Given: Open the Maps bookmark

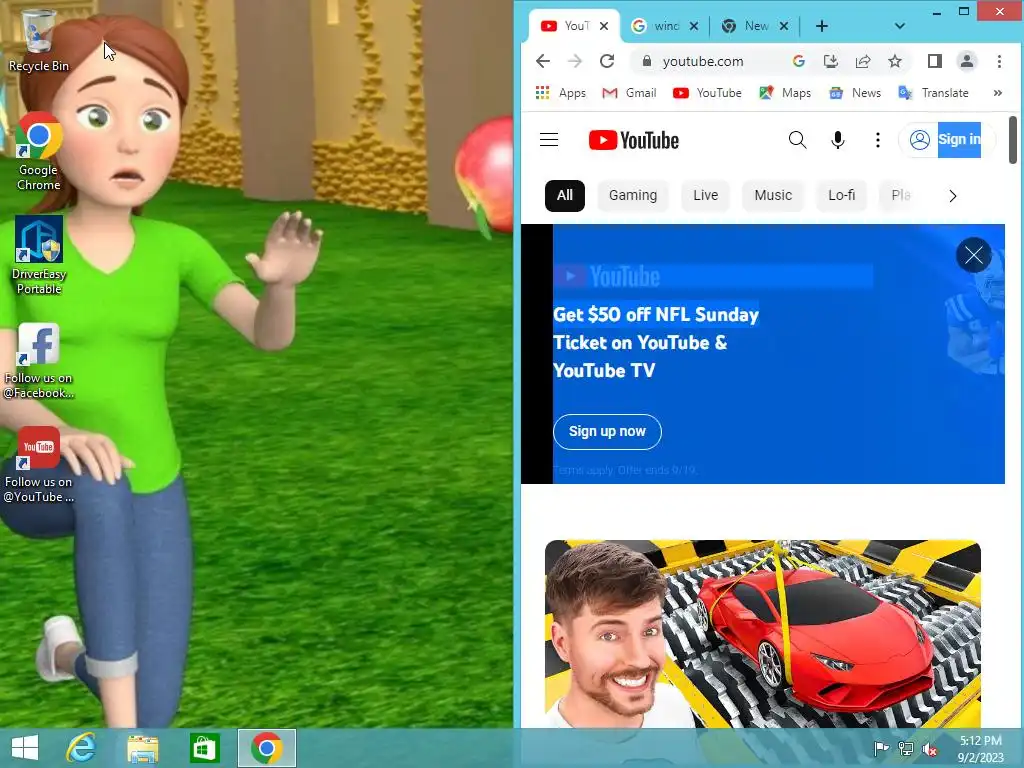Looking at the screenshot, I should tap(785, 93).
